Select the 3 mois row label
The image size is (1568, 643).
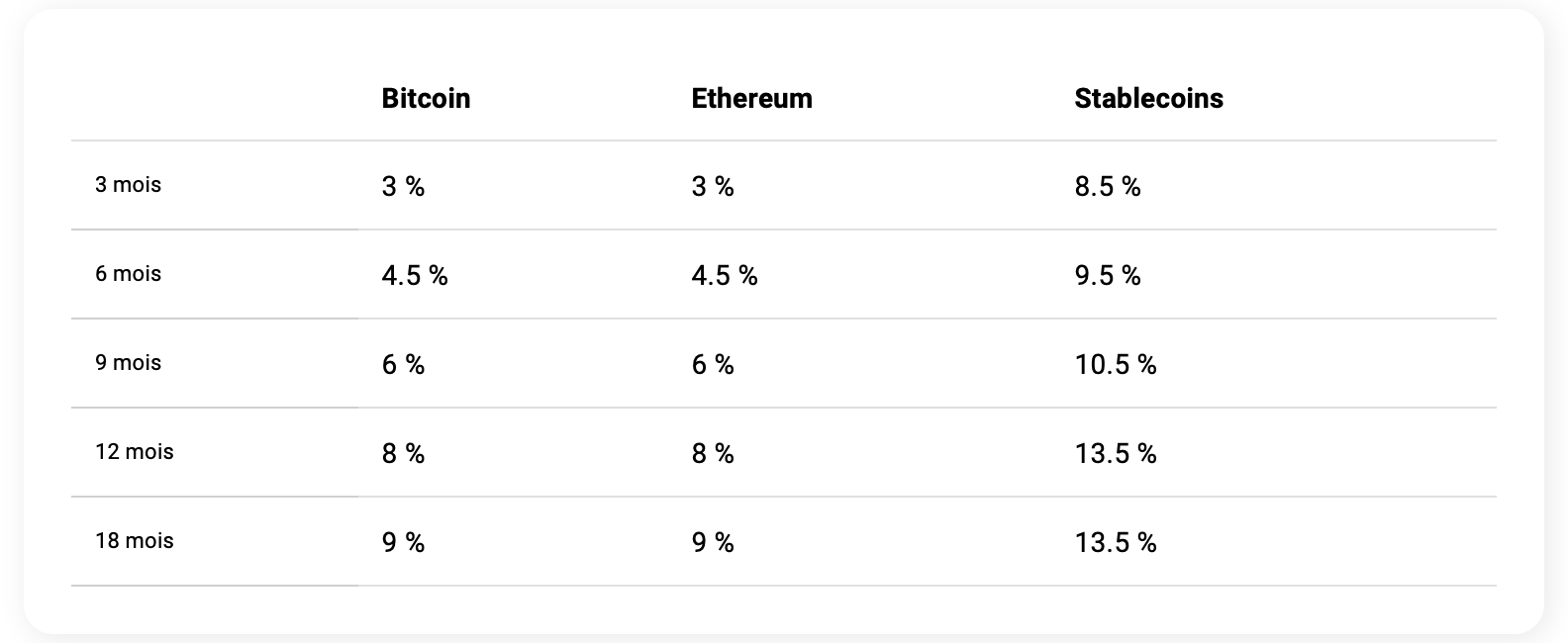click(128, 185)
